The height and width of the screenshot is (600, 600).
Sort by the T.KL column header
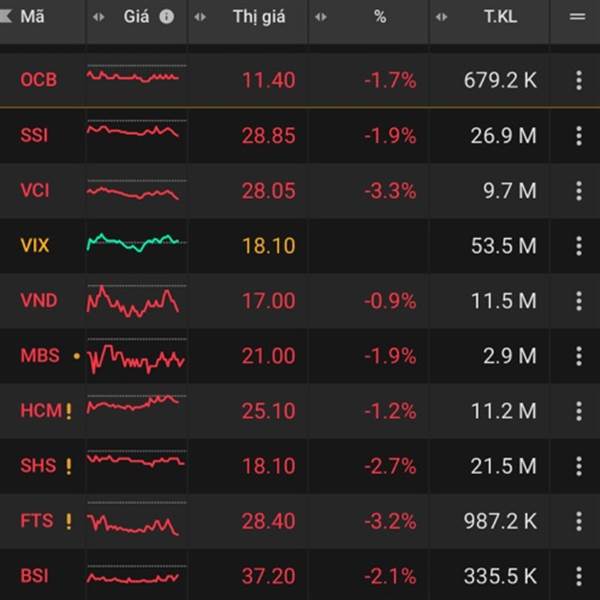click(499, 17)
